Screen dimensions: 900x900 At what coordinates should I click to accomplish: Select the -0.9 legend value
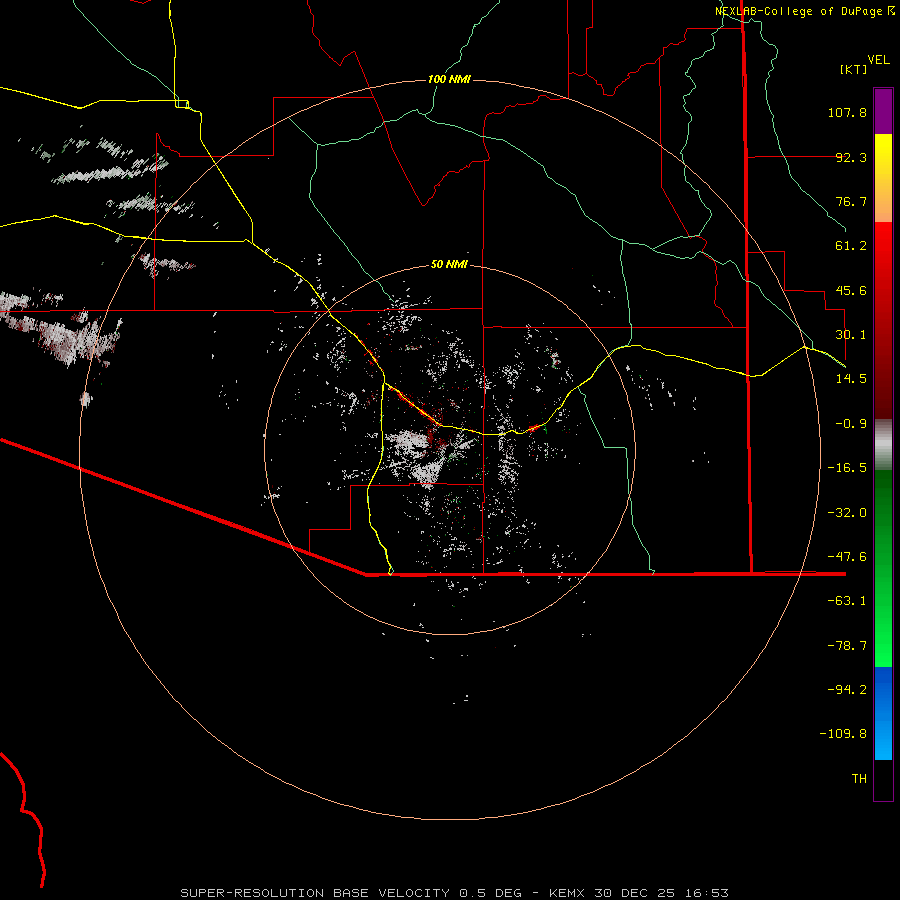coord(851,424)
